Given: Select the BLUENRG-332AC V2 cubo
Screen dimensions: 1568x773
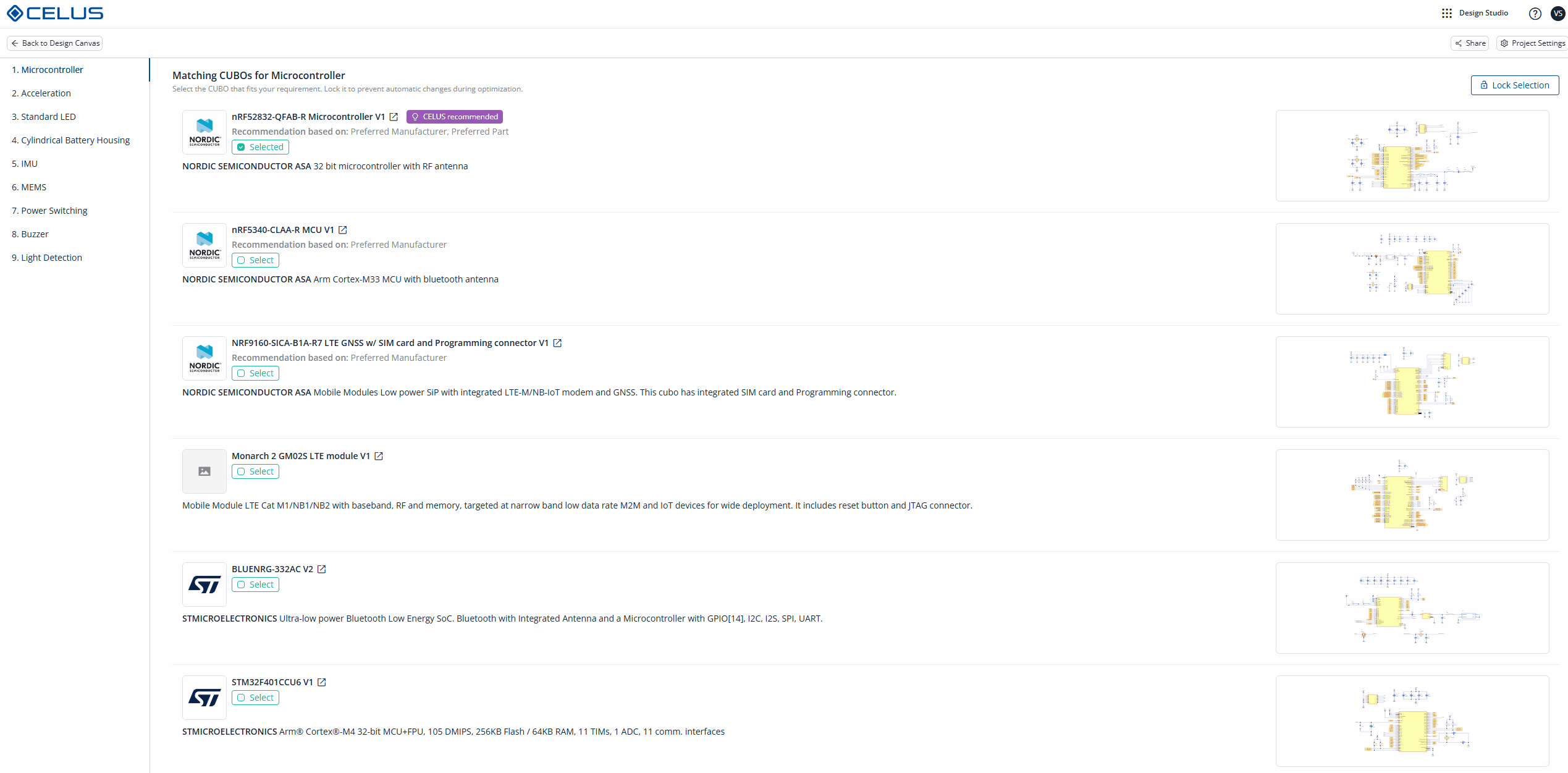Looking at the screenshot, I should point(255,585).
